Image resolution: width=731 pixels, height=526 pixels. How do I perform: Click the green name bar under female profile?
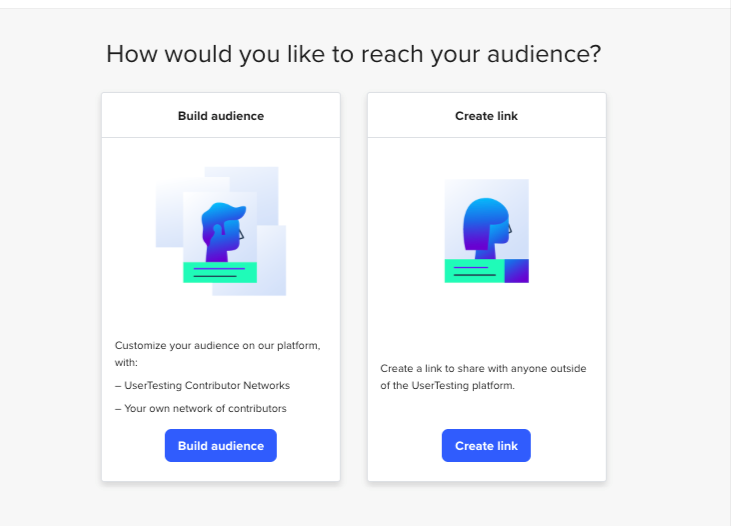tap(474, 270)
